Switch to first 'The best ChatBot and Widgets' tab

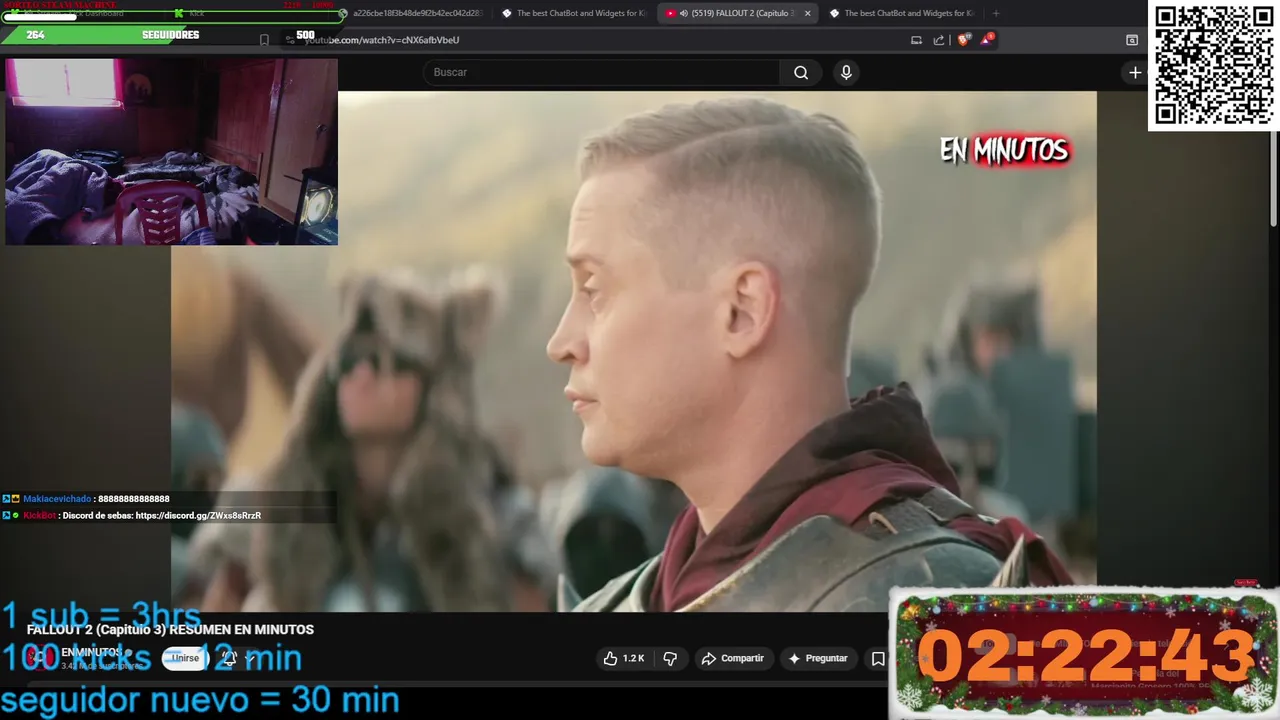tap(574, 13)
